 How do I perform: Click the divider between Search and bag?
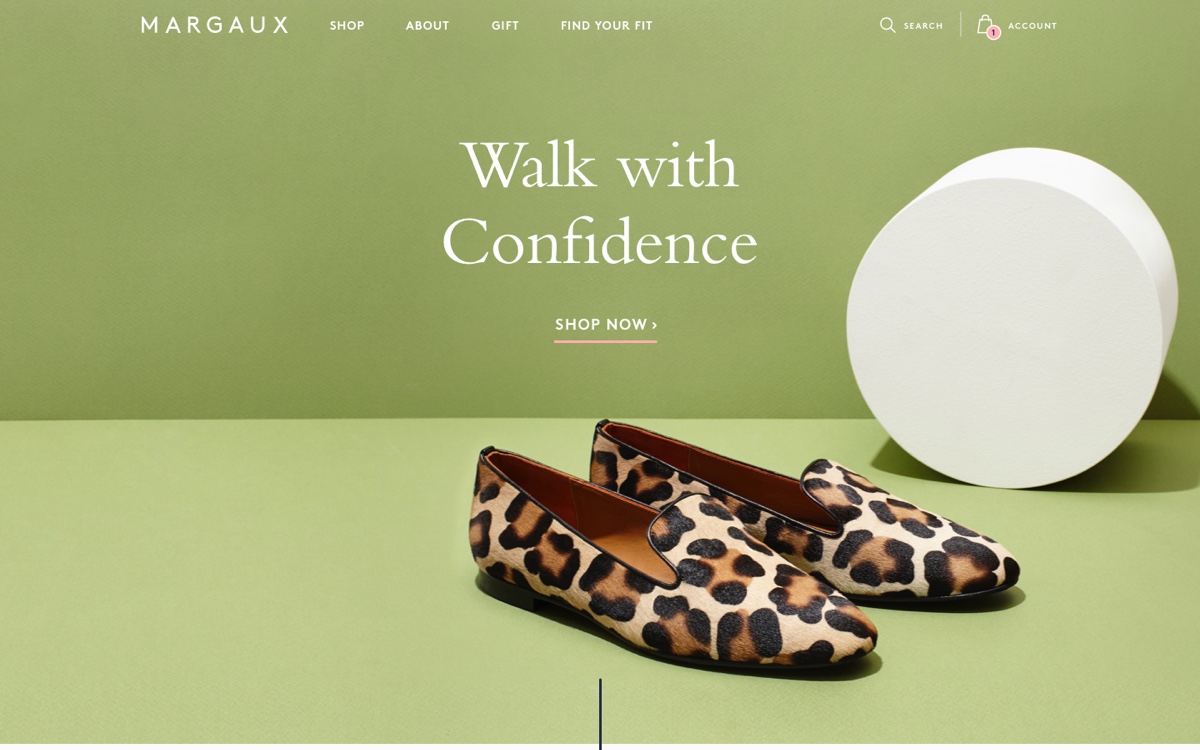pos(961,25)
